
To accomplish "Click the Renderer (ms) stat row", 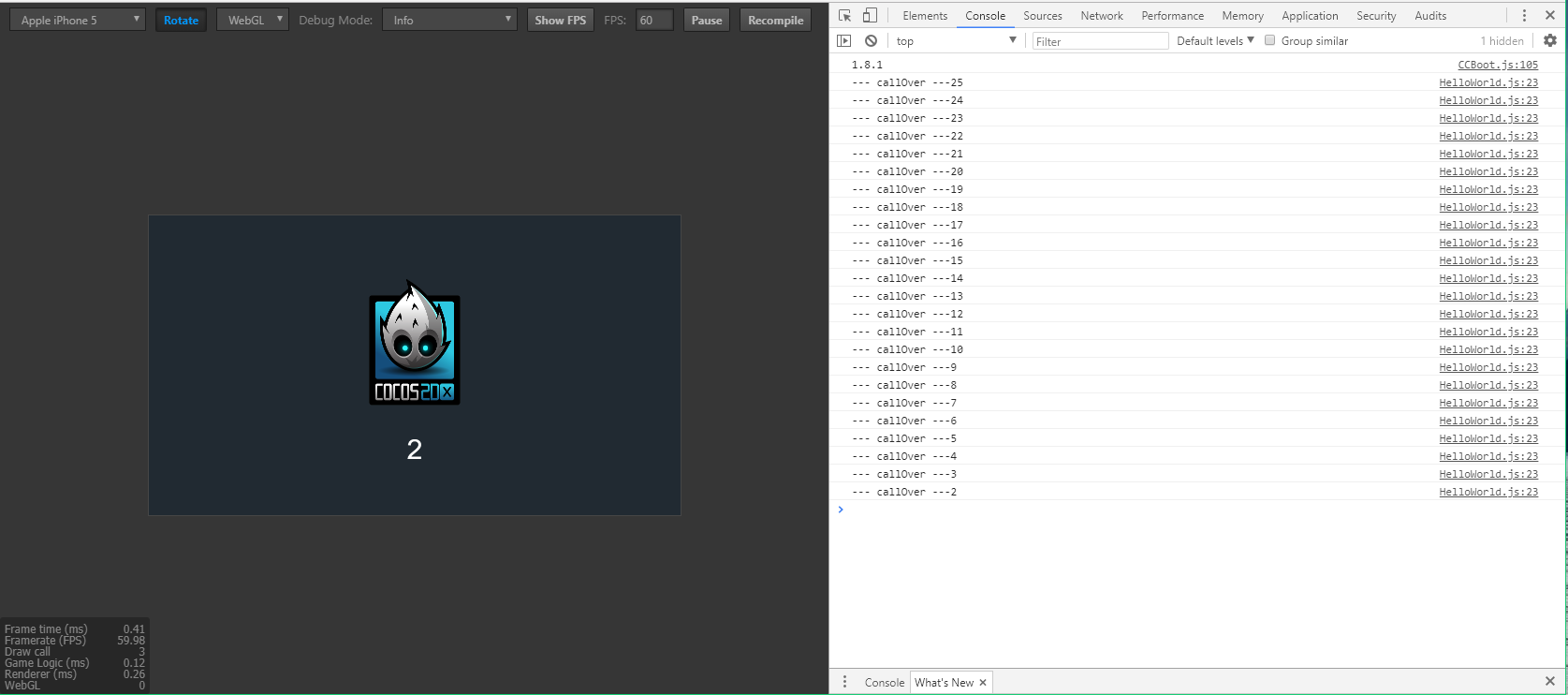I will click(75, 674).
